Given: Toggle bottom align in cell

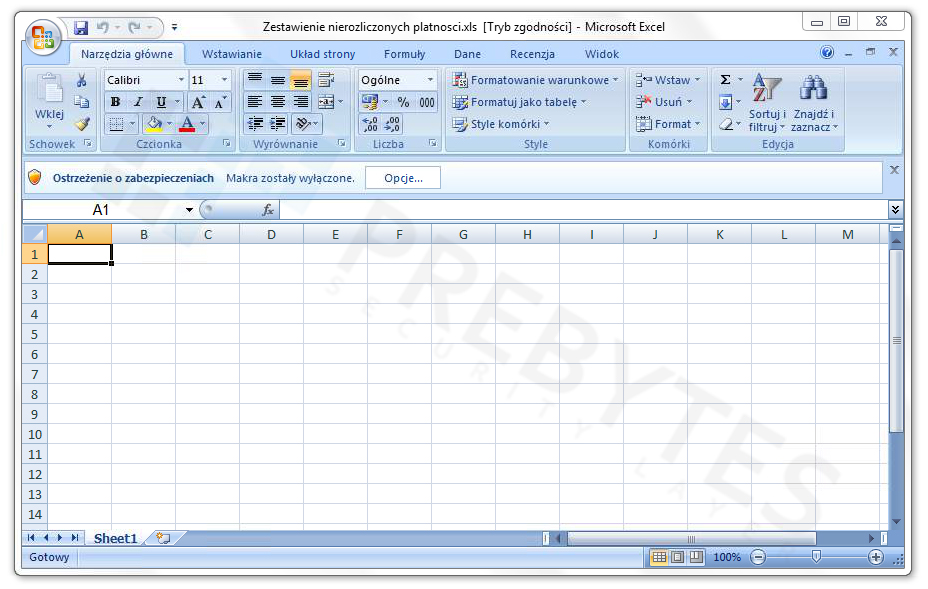Looking at the screenshot, I should [x=301, y=79].
